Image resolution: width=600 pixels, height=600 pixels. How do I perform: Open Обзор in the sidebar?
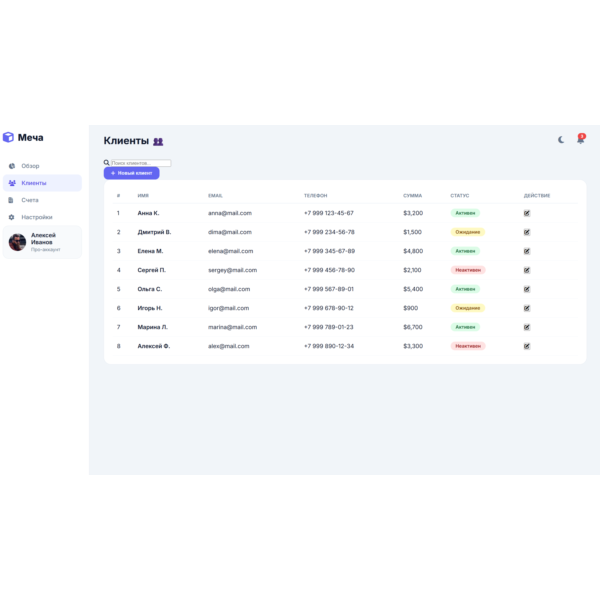[42, 166]
